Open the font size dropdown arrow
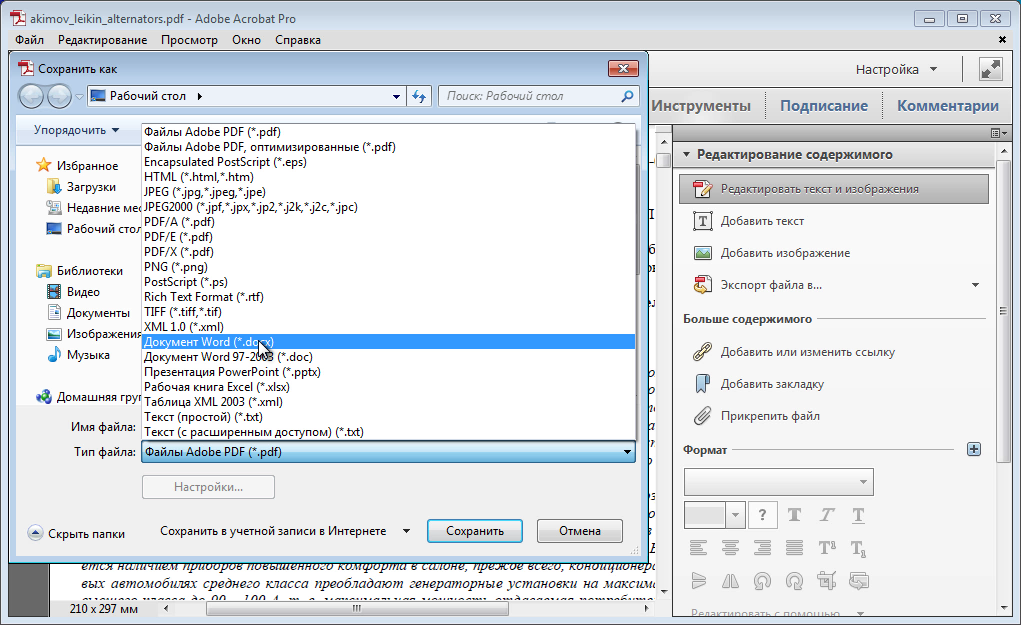Image resolution: width=1021 pixels, height=625 pixels. (735, 516)
